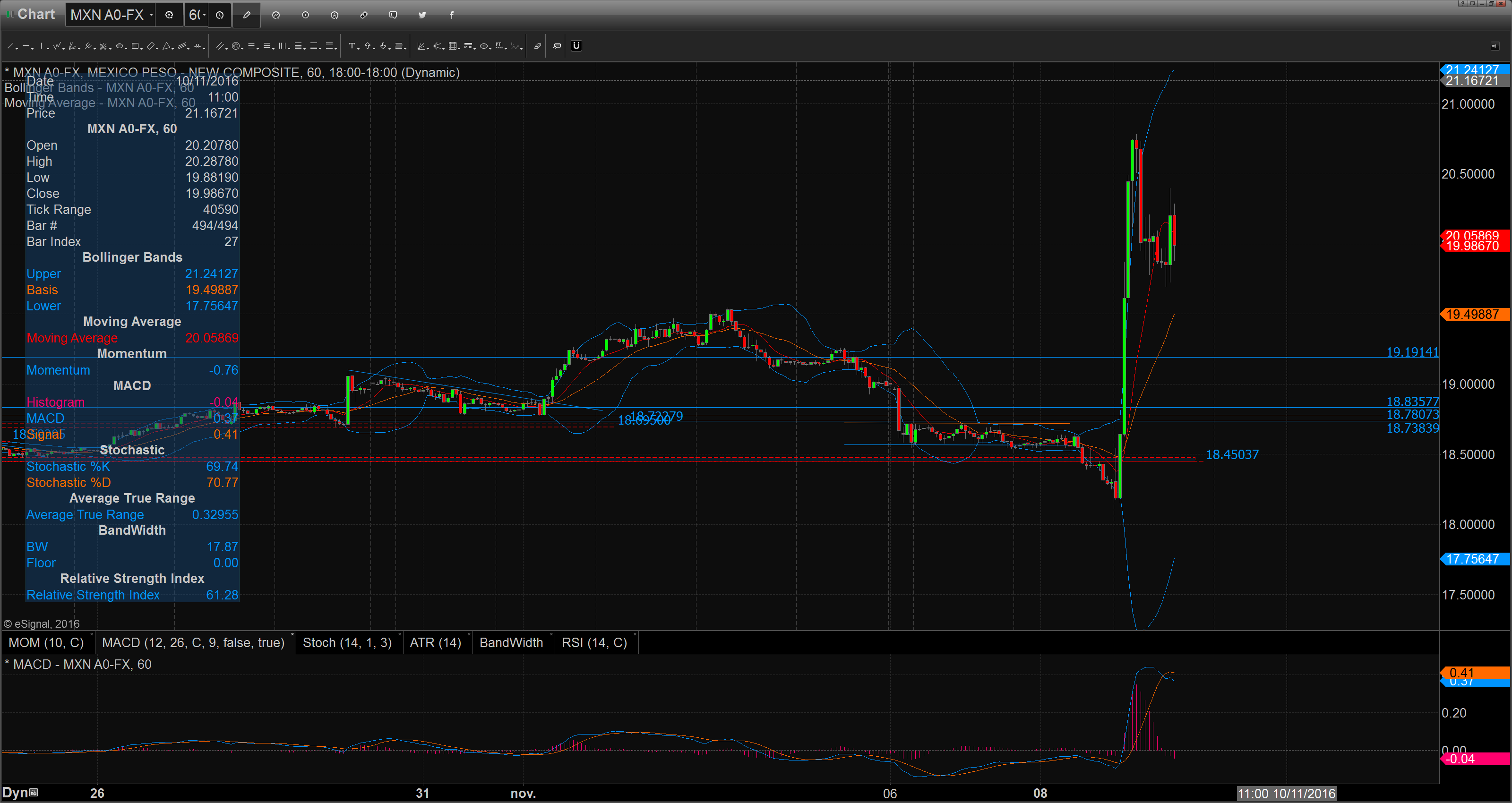The height and width of the screenshot is (803, 1512).
Task: Click the Twitter share icon
Action: [422, 15]
